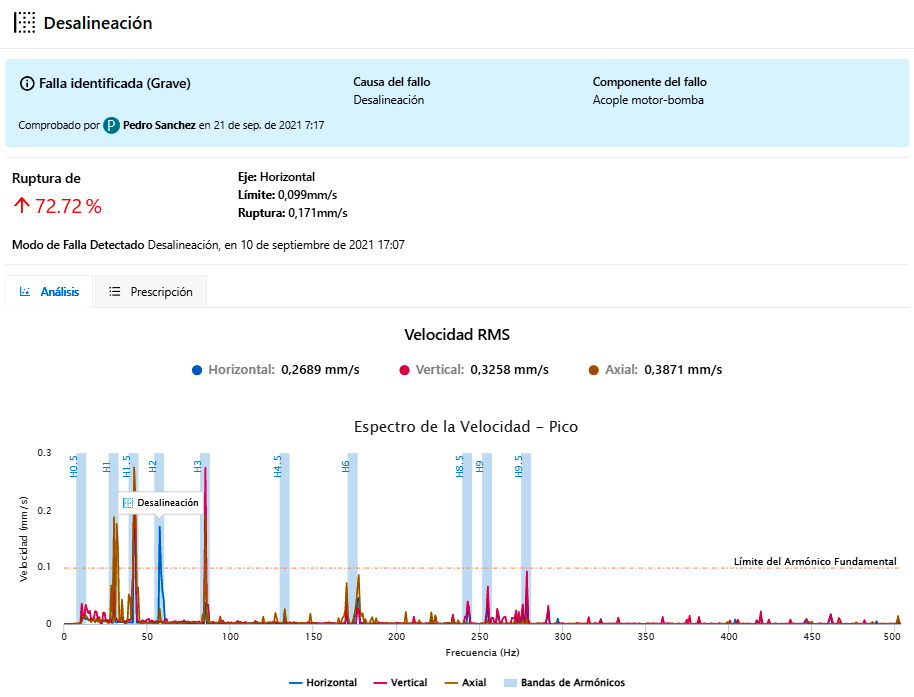Viewport: 914px width, 697px height.
Task: Click Pedro Sanchez's avatar circle
Action: (111, 125)
